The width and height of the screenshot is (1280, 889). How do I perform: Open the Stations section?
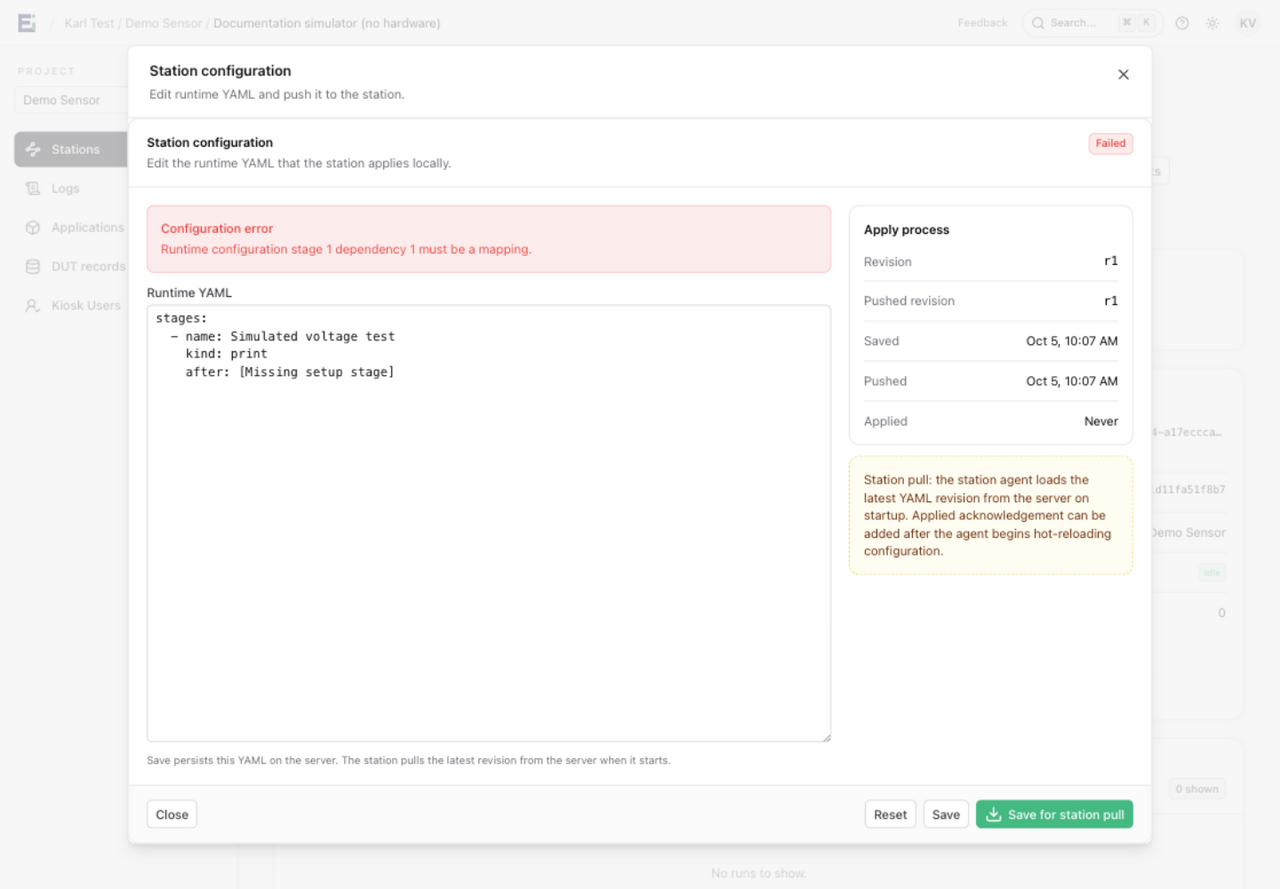coord(71,149)
